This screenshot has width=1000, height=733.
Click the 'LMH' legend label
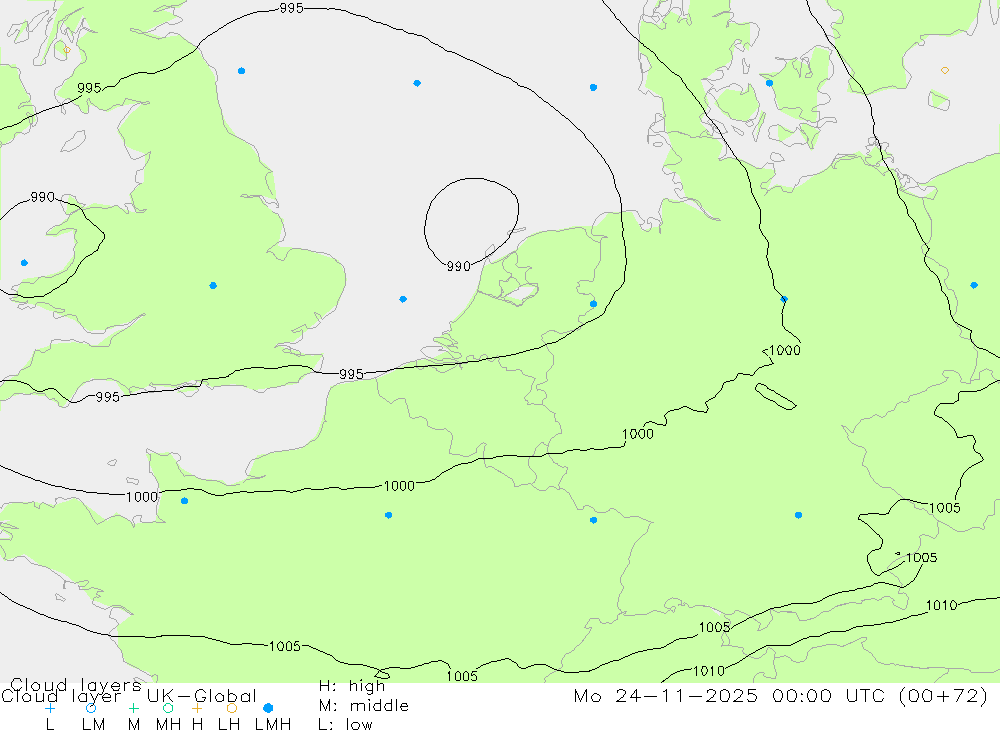click(273, 725)
